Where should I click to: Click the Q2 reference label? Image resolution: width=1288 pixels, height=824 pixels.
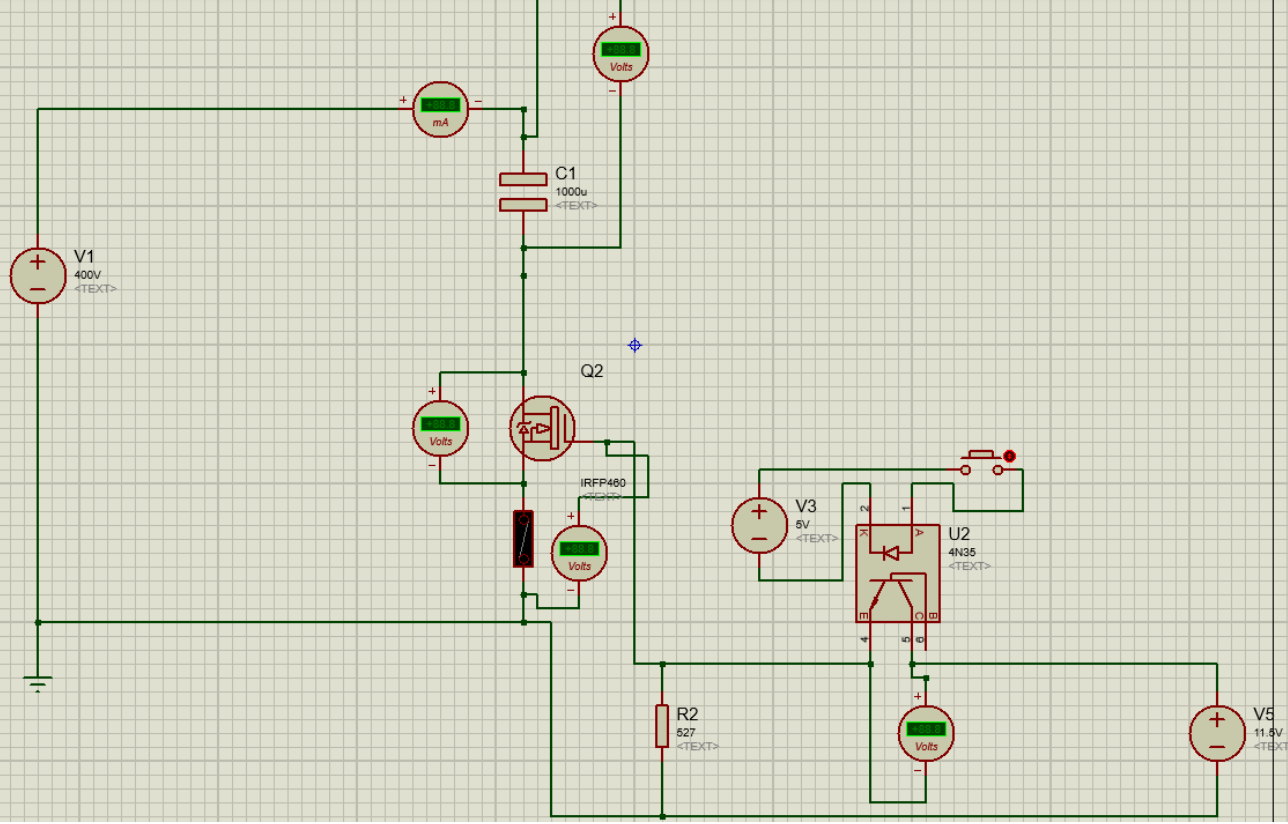(592, 371)
